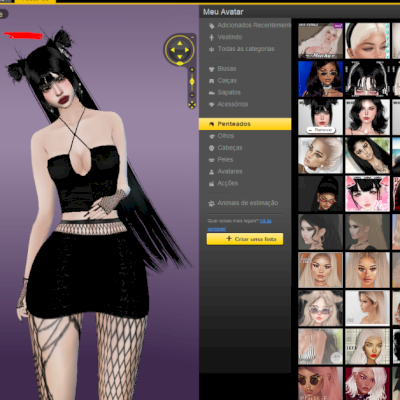
Task: Pan camera left with the left arrow
Action: 173,50
